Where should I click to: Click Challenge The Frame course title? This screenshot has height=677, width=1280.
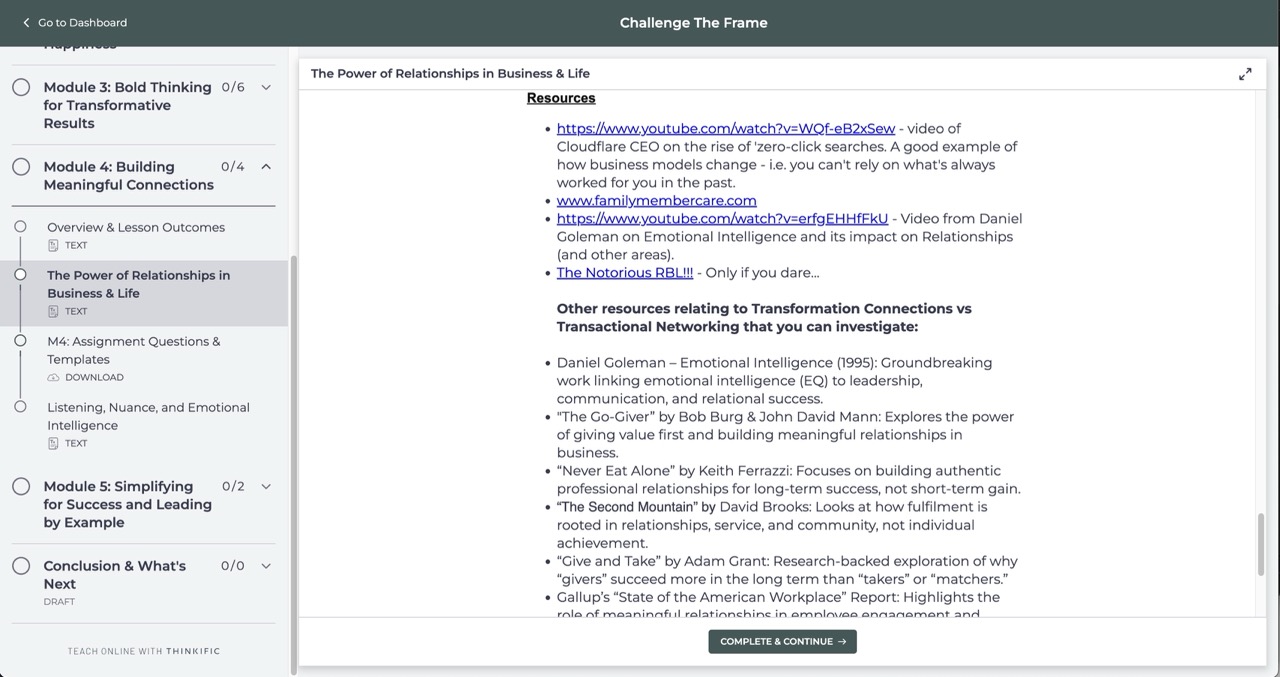point(693,22)
